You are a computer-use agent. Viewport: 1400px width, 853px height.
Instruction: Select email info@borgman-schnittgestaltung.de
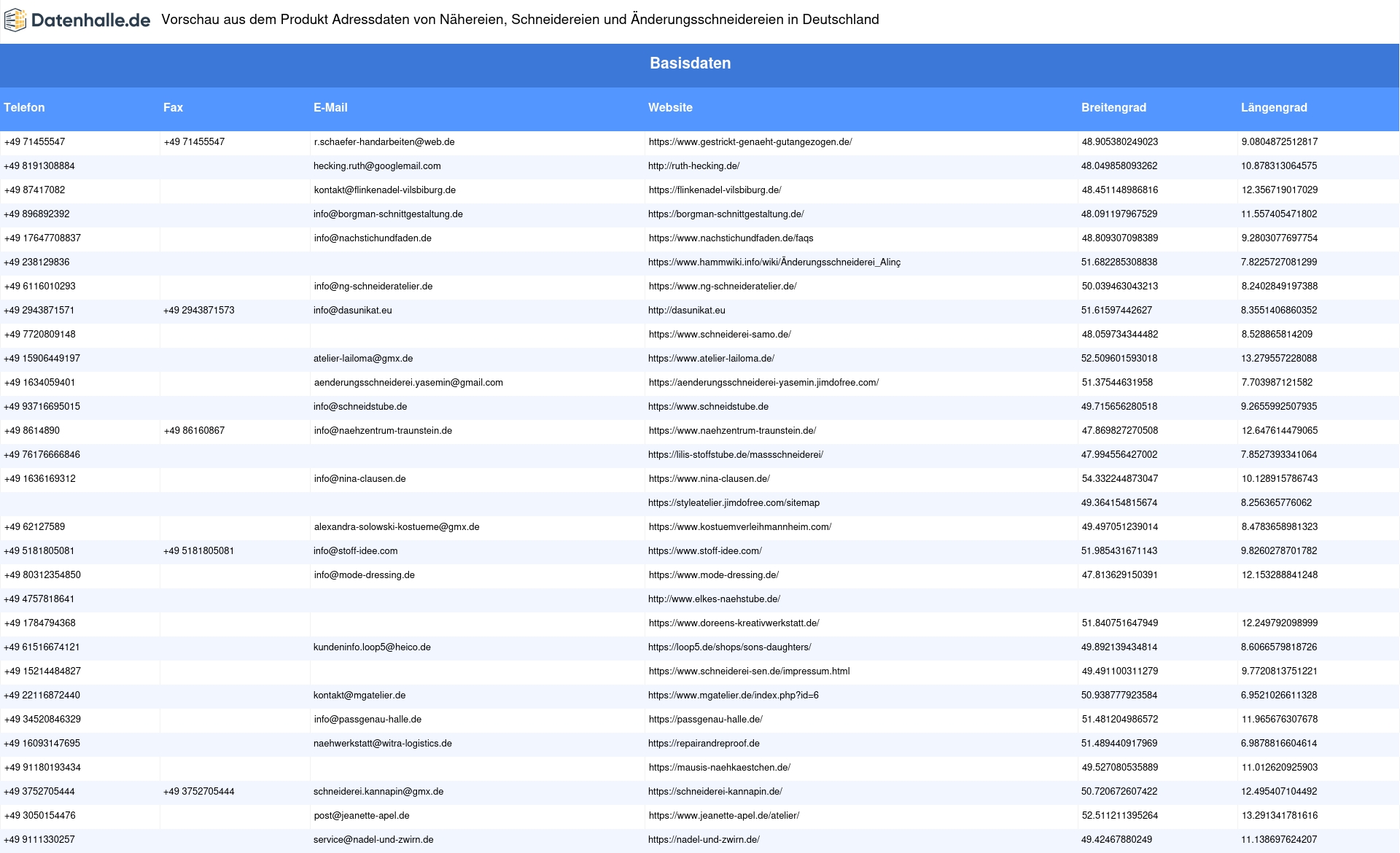[388, 214]
